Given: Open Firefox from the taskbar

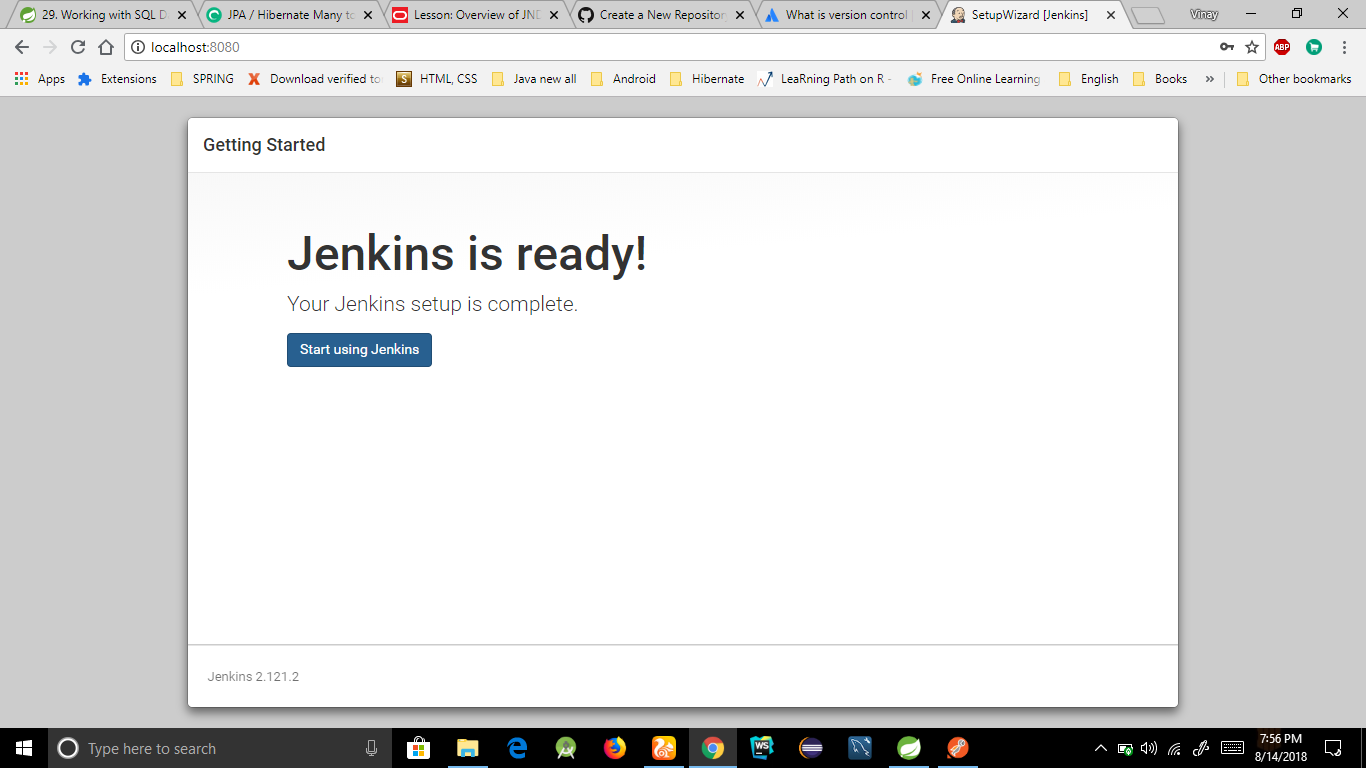Looking at the screenshot, I should click(614, 748).
